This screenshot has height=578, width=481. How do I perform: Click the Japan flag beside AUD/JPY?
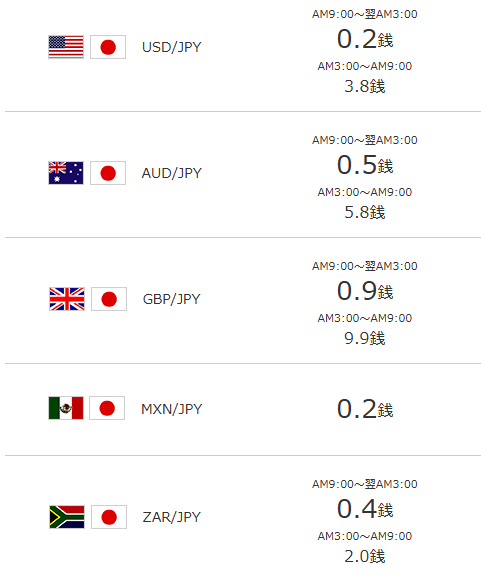(x=108, y=173)
